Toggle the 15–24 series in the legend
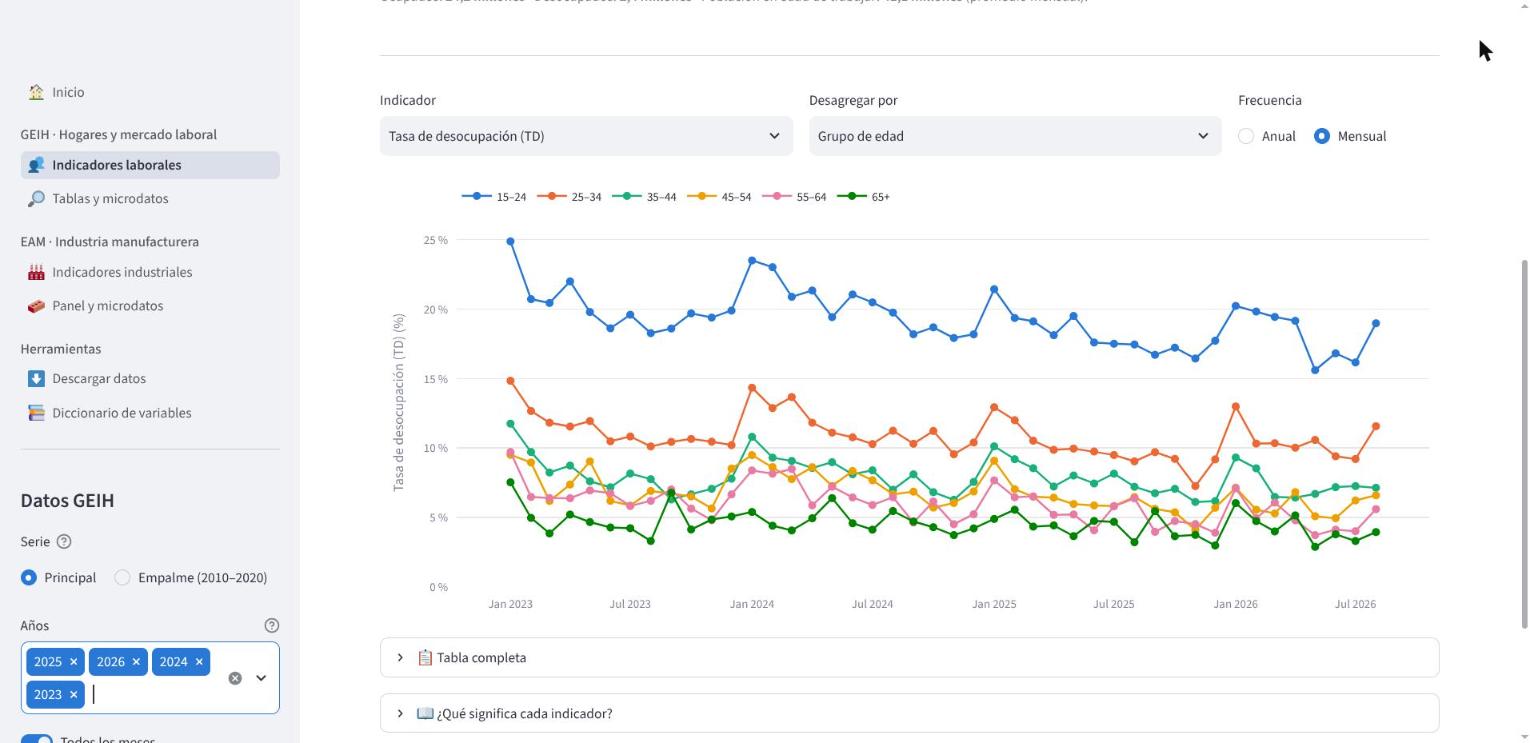Screen dimensions: 1530x743 click(494, 197)
